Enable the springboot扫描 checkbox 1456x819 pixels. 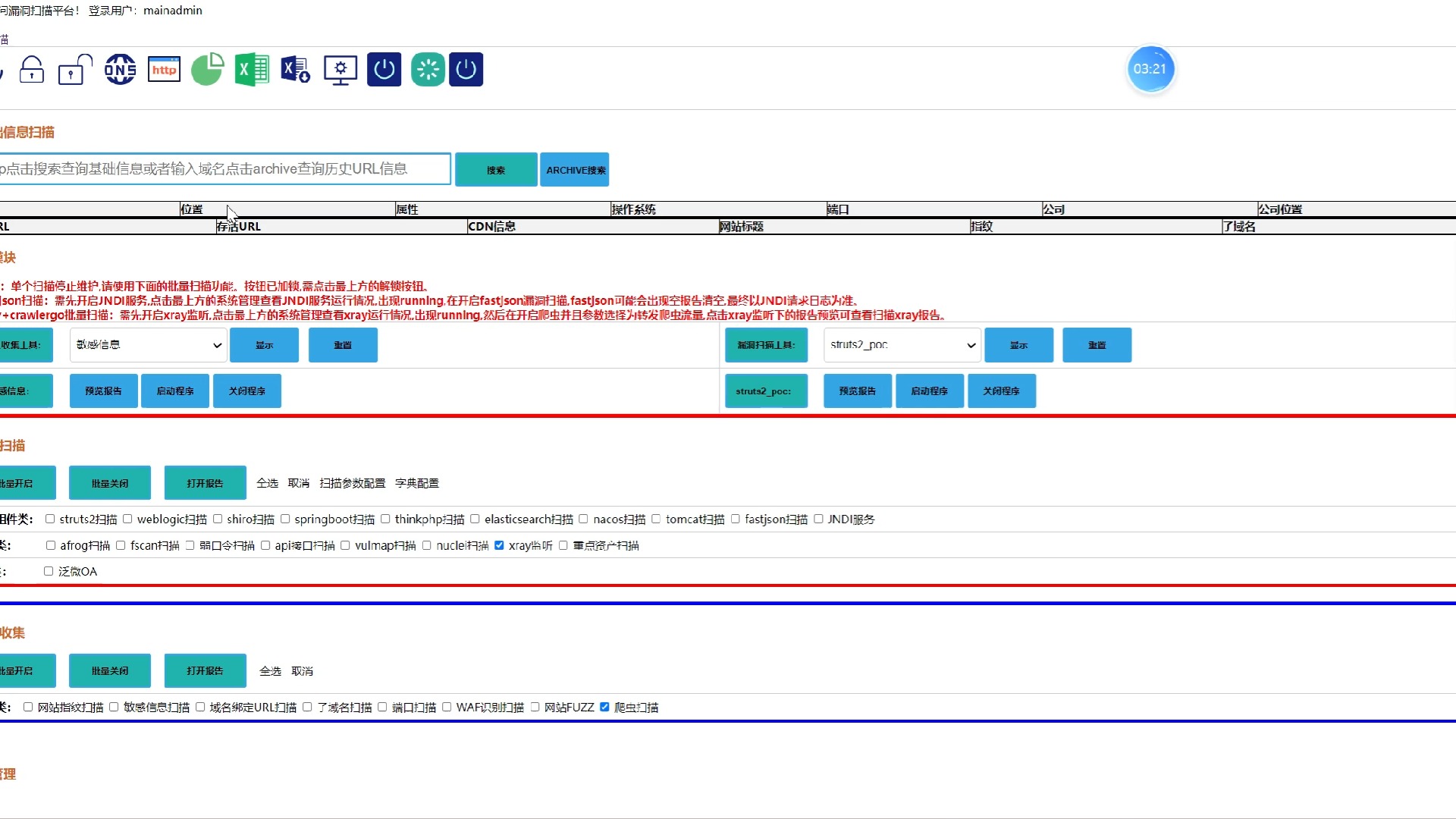pos(285,519)
